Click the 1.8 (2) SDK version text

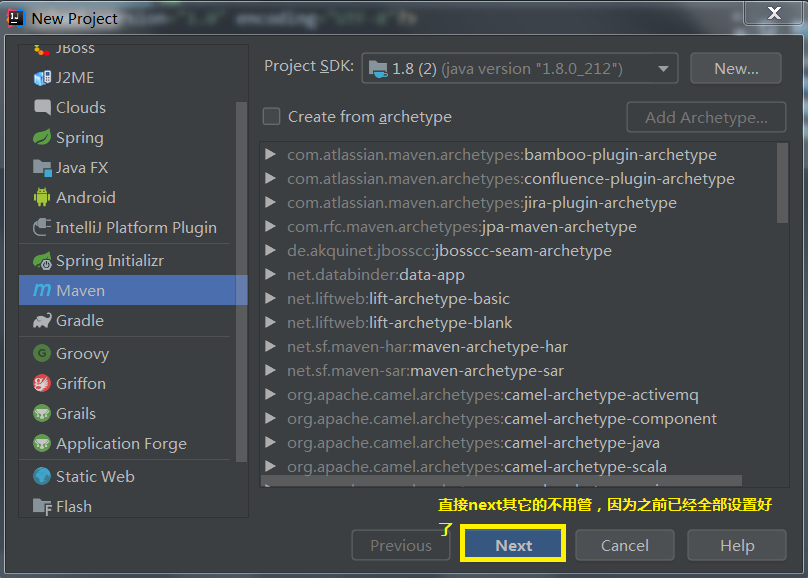(414, 69)
